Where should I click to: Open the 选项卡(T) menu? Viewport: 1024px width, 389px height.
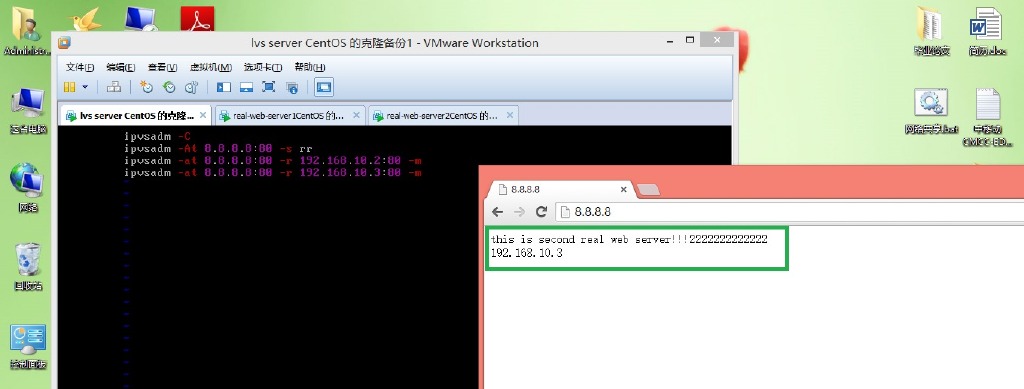[x=263, y=67]
